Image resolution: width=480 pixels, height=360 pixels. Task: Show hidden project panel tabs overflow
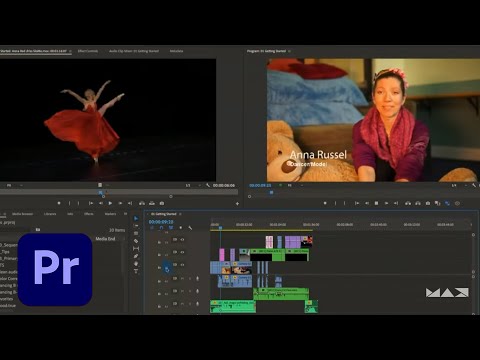(x=125, y=214)
